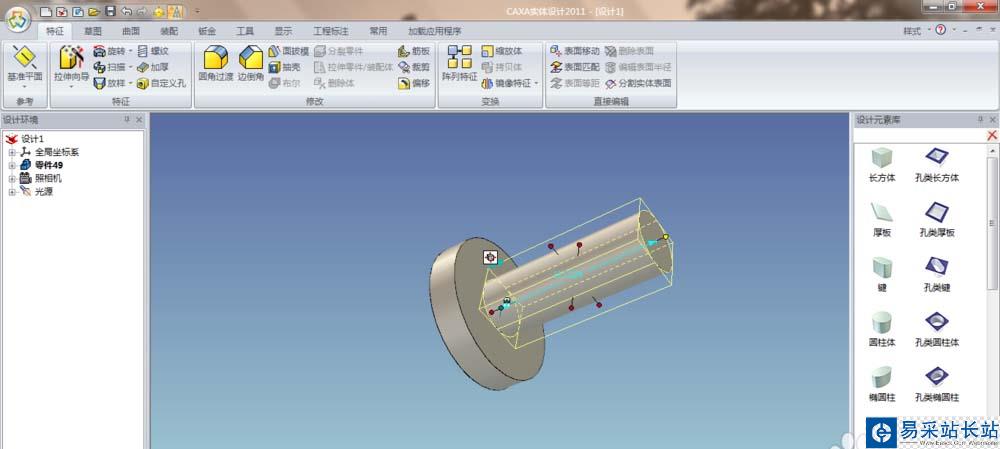1000x449 pixels.
Task: Open the help question-mark icon
Action: coord(940,30)
